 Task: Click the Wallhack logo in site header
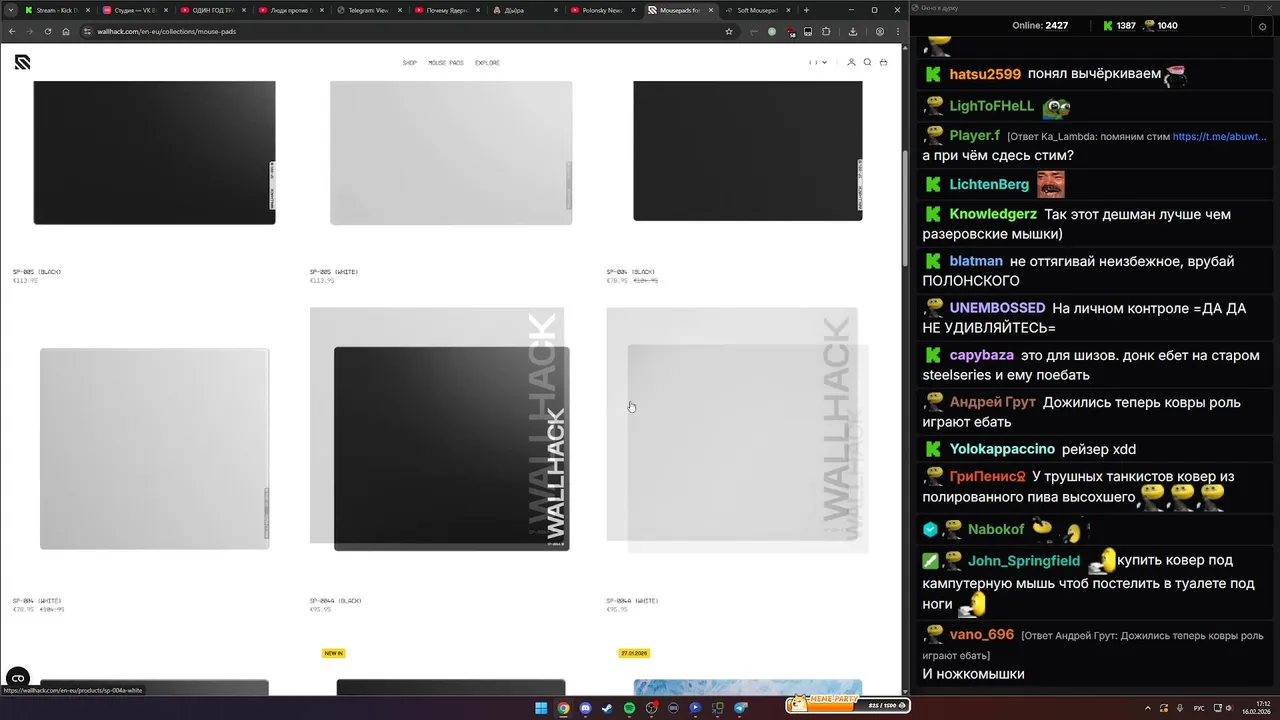pyautogui.click(x=22, y=62)
